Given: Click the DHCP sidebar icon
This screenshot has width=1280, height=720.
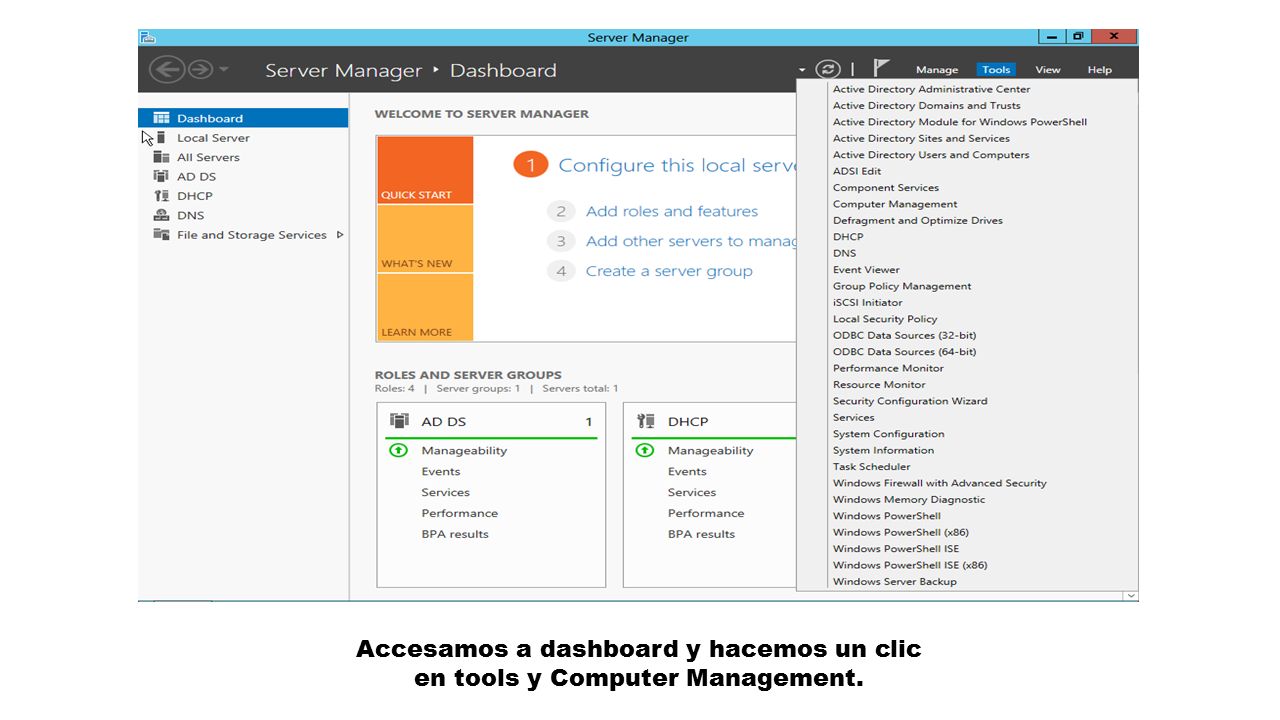Looking at the screenshot, I should [x=160, y=196].
